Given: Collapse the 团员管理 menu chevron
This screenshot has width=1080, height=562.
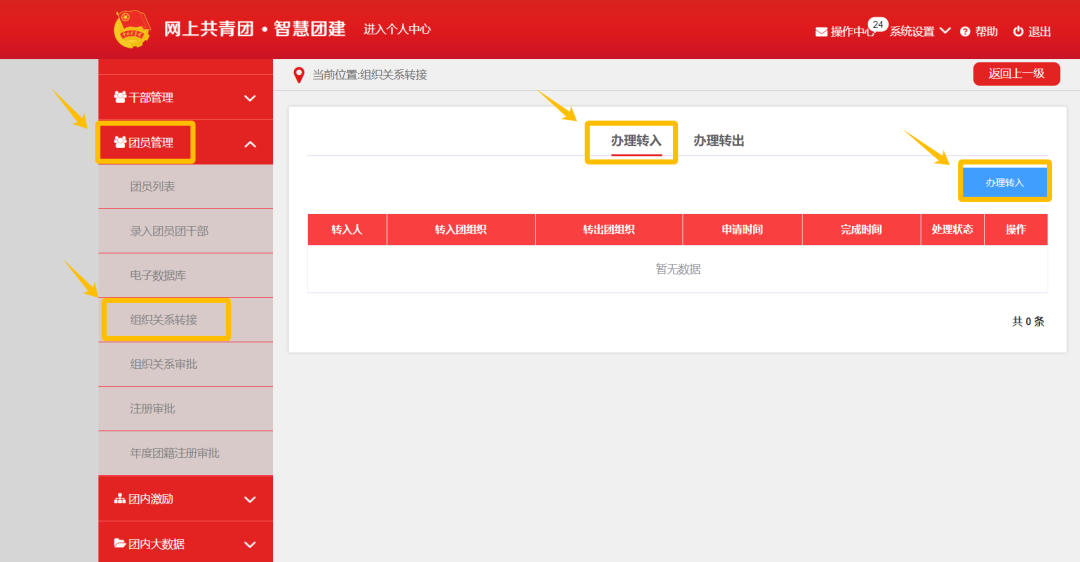Looking at the screenshot, I should [x=250, y=144].
